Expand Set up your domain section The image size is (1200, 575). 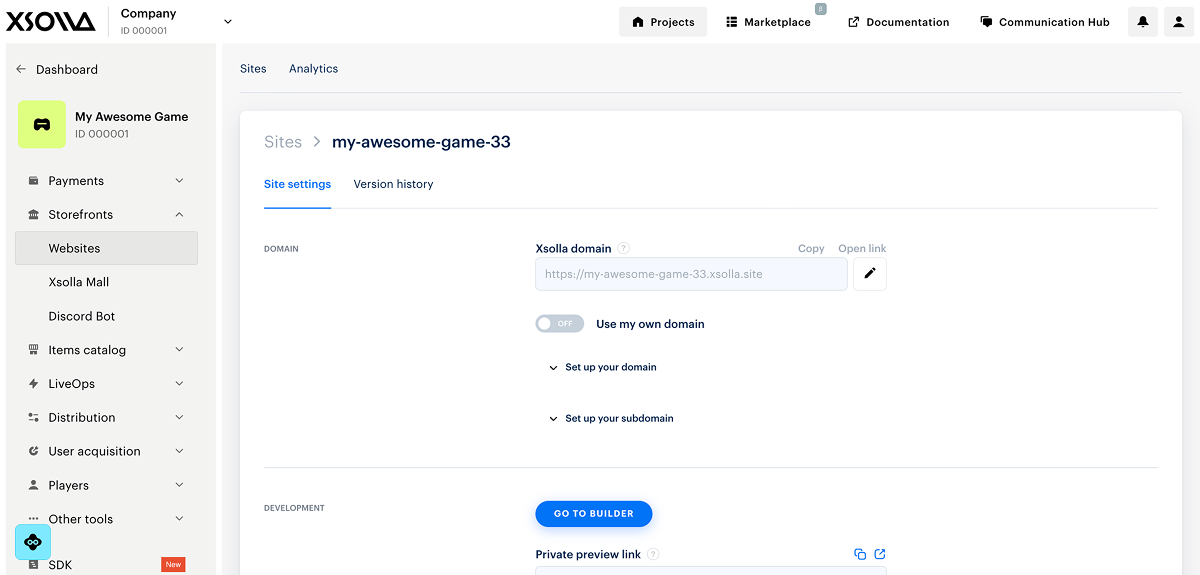[x=603, y=367]
